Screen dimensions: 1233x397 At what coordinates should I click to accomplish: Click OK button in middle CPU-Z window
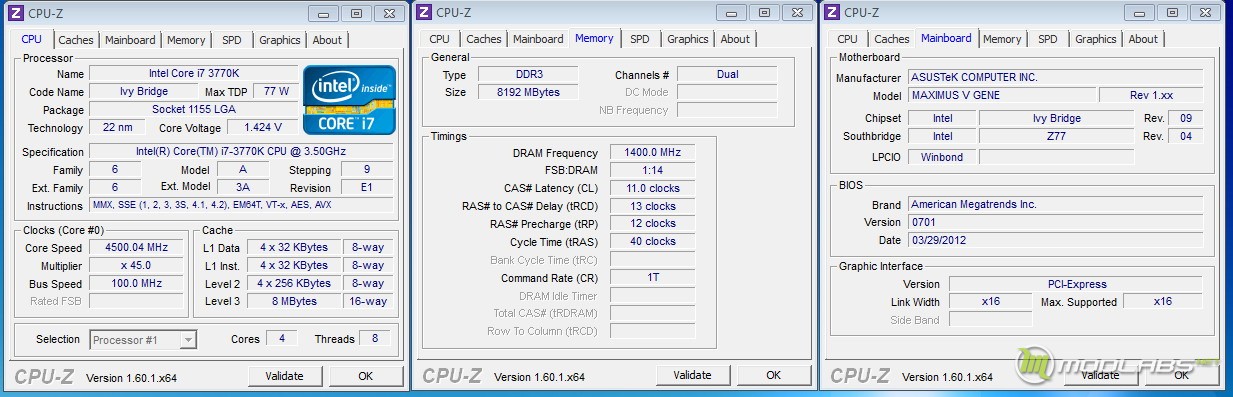(x=773, y=376)
